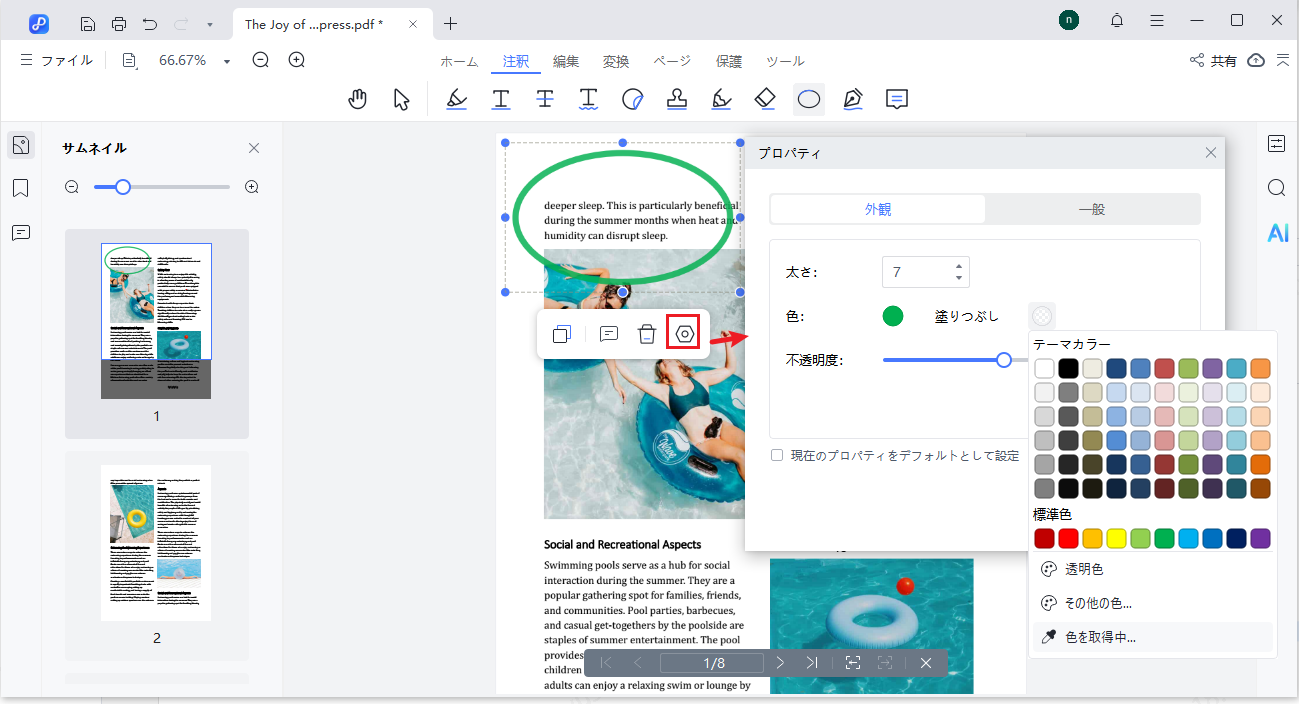Select the Note comment tool
This screenshot has width=1299, height=704.
897,99
